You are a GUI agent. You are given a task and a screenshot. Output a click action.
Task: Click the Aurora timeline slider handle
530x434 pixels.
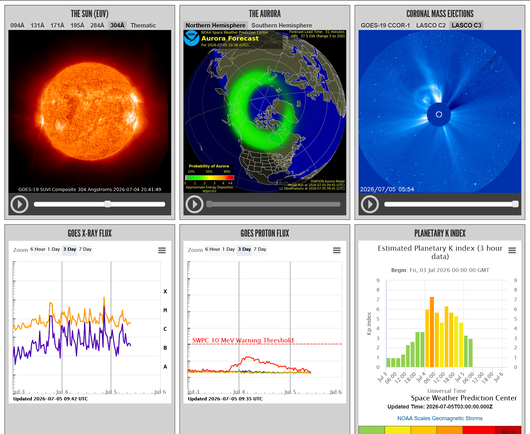[x=210, y=204]
